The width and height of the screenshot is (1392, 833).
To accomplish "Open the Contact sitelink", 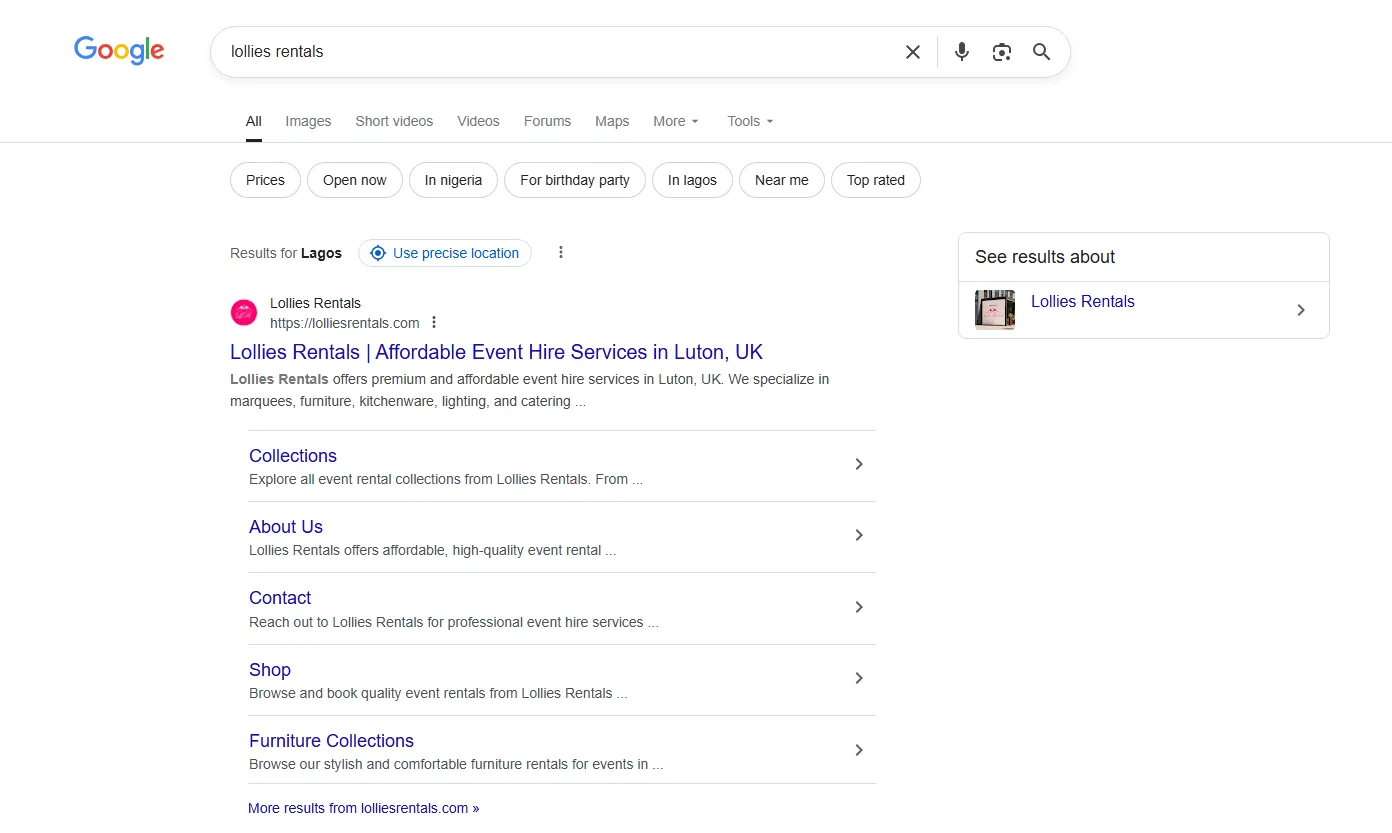I will [280, 598].
